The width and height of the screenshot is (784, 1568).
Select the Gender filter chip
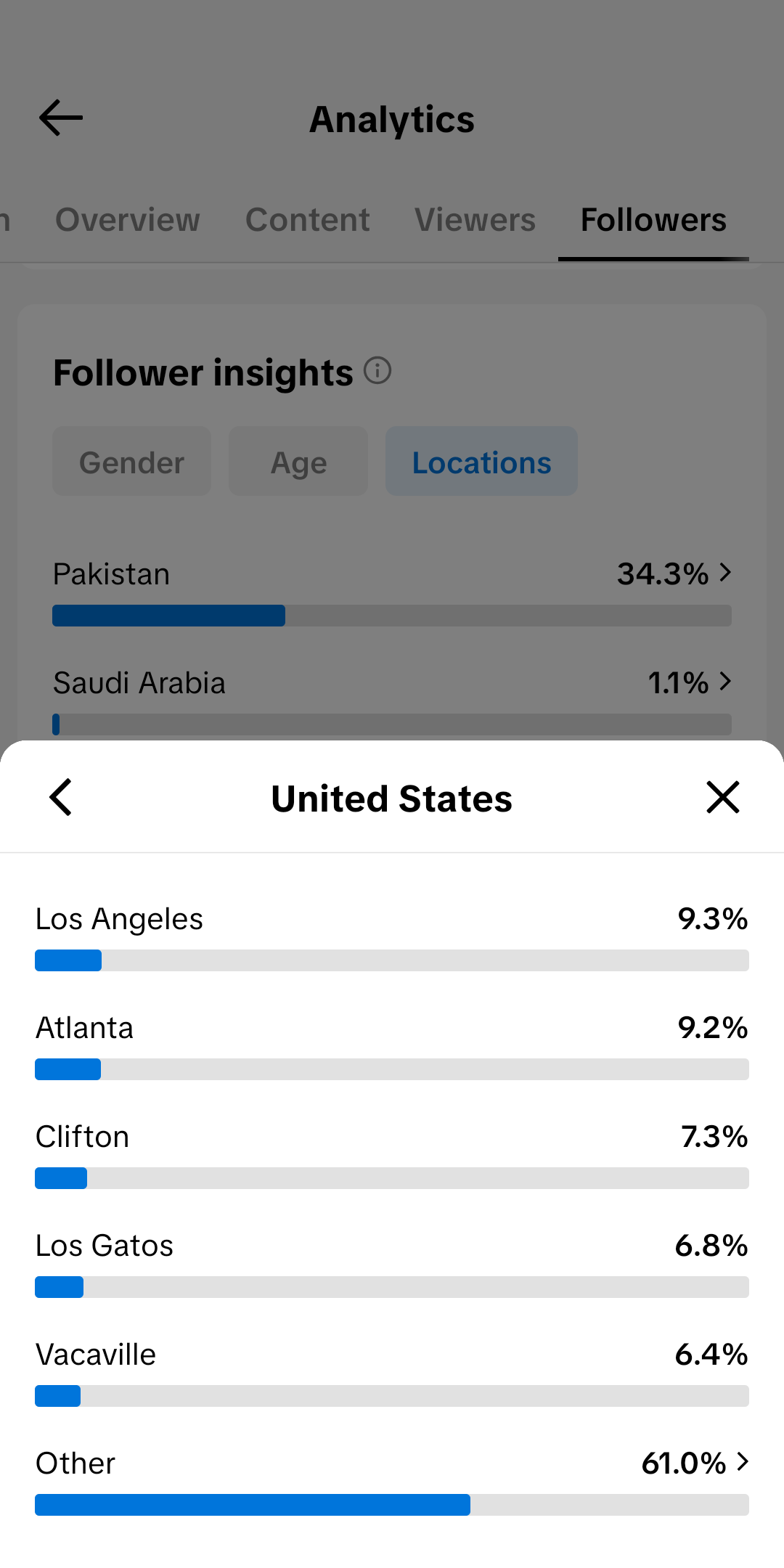(131, 462)
